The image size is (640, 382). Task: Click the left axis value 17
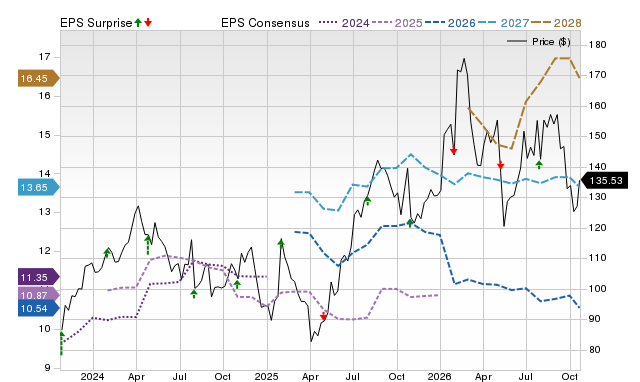tap(44, 57)
